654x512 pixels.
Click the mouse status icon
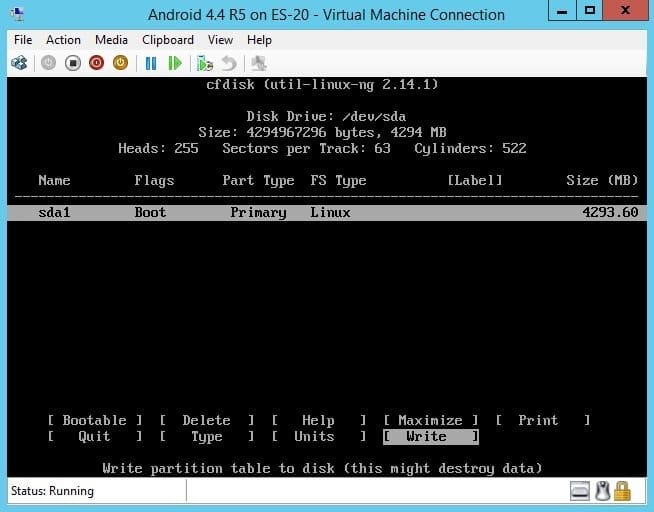tap(602, 491)
